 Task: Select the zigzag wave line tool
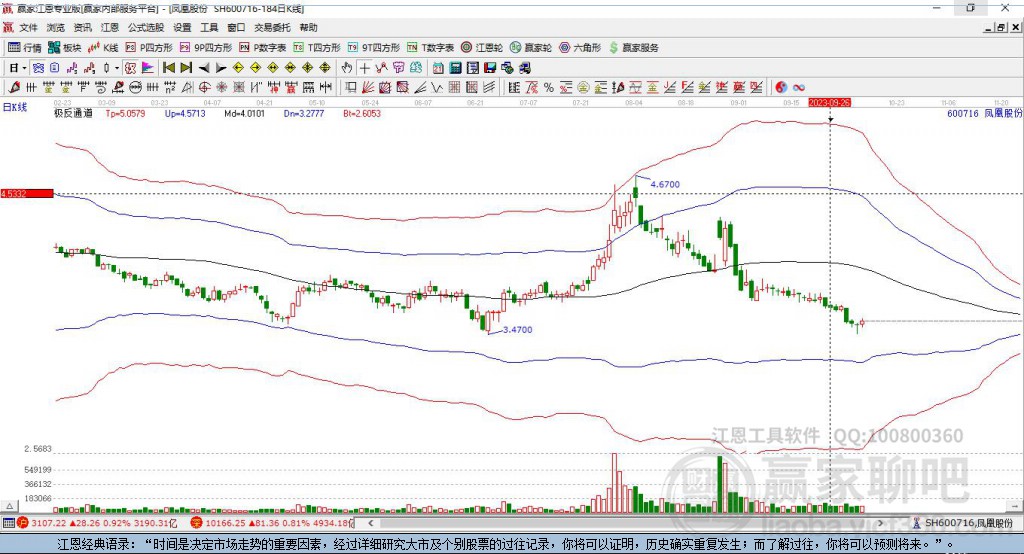(436, 87)
